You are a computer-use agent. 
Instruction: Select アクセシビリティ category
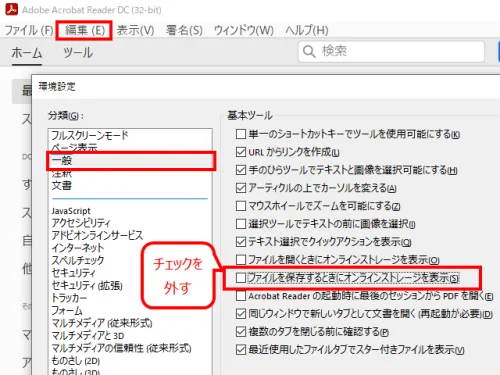click(x=81, y=223)
